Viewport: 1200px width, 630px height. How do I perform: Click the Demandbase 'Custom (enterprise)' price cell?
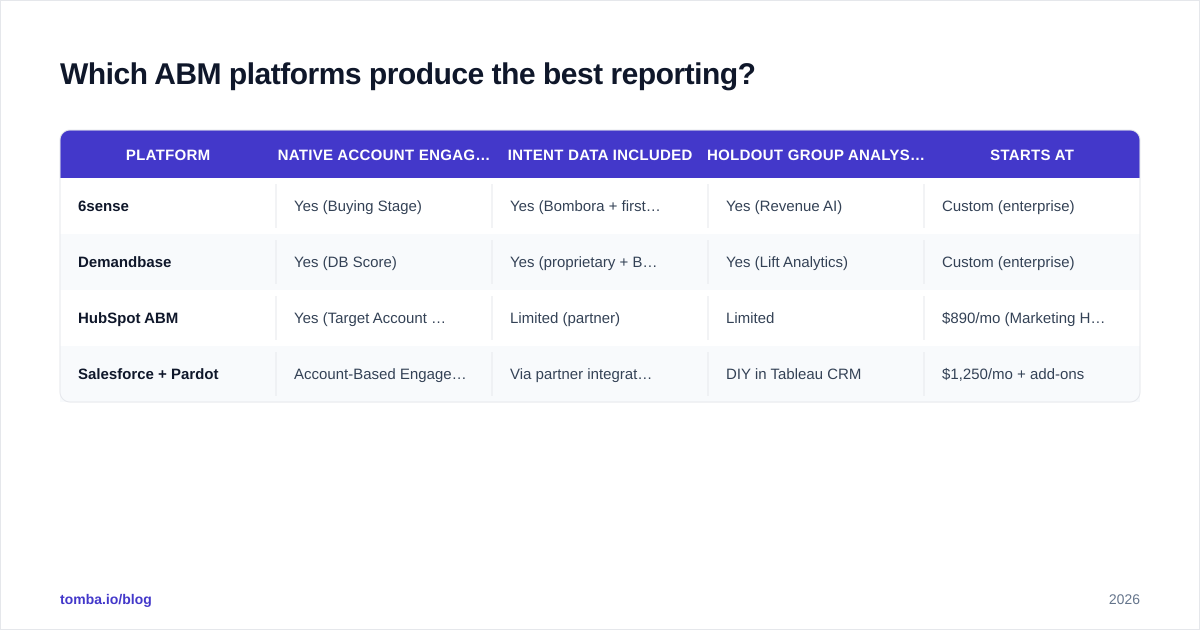coord(1032,262)
